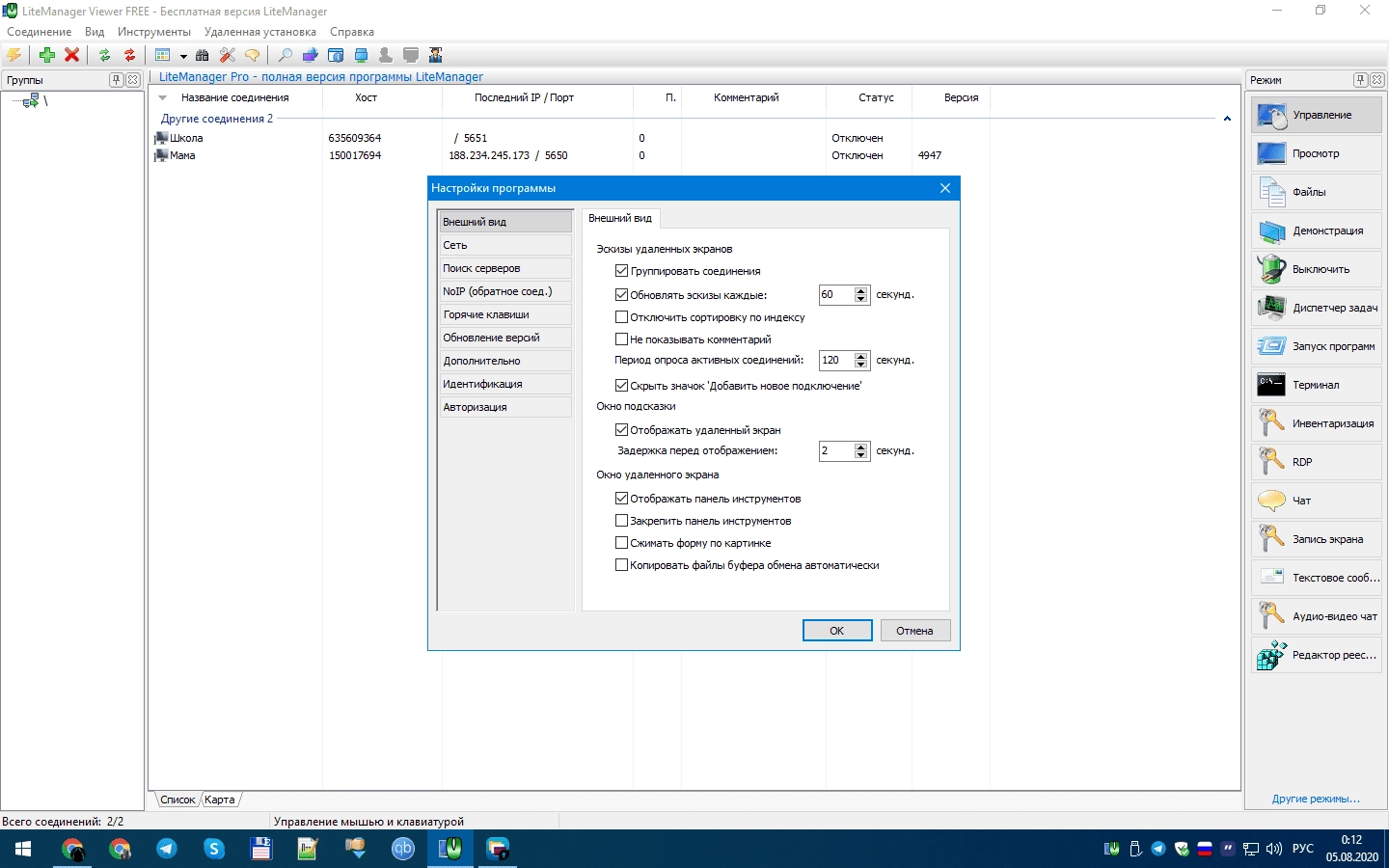Click the wrench and screwdriver settings icon
Viewport: 1389px width, 868px height.
coord(227,55)
